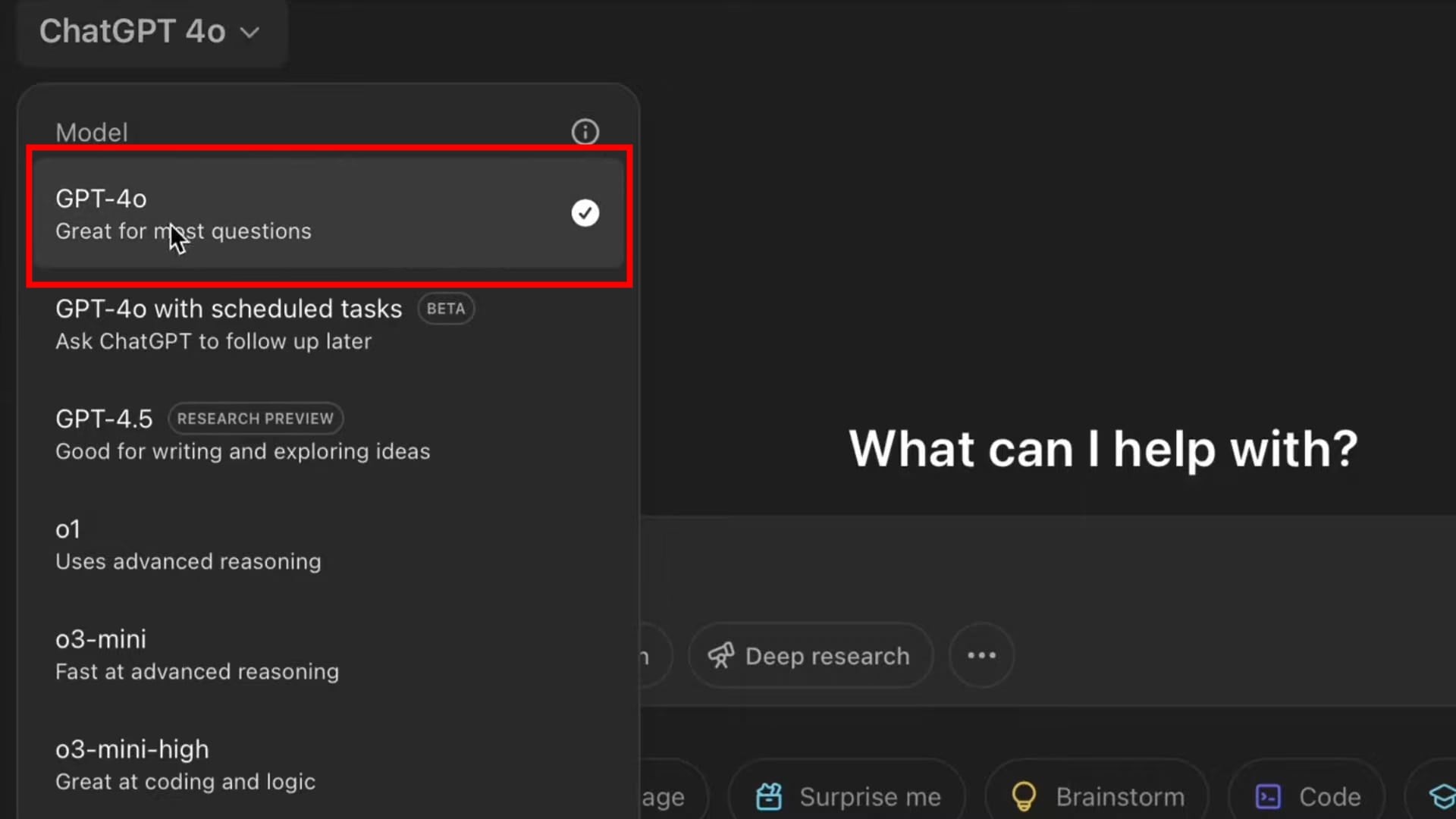Click the model info icon

[585, 132]
